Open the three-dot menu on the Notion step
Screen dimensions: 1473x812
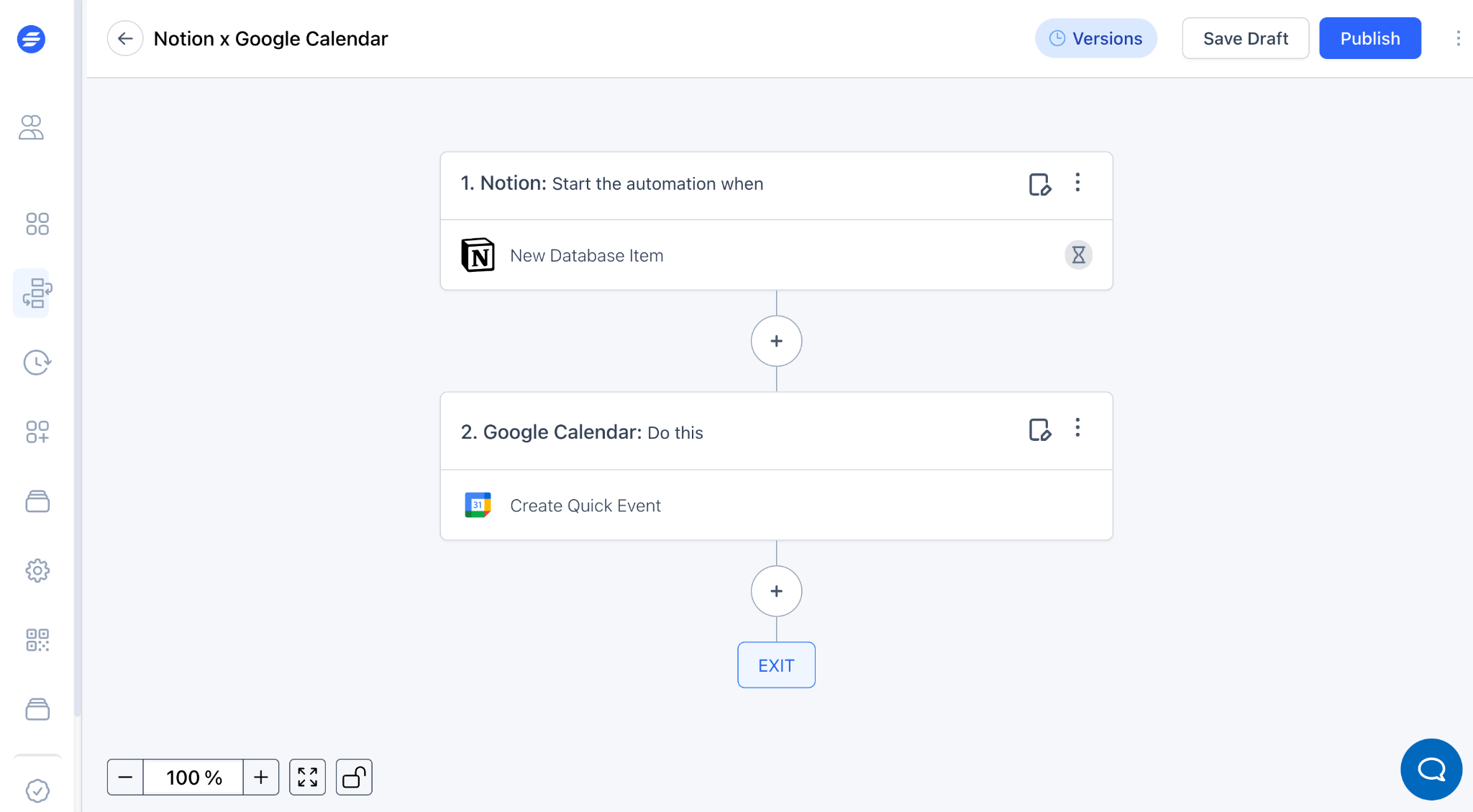click(1077, 183)
